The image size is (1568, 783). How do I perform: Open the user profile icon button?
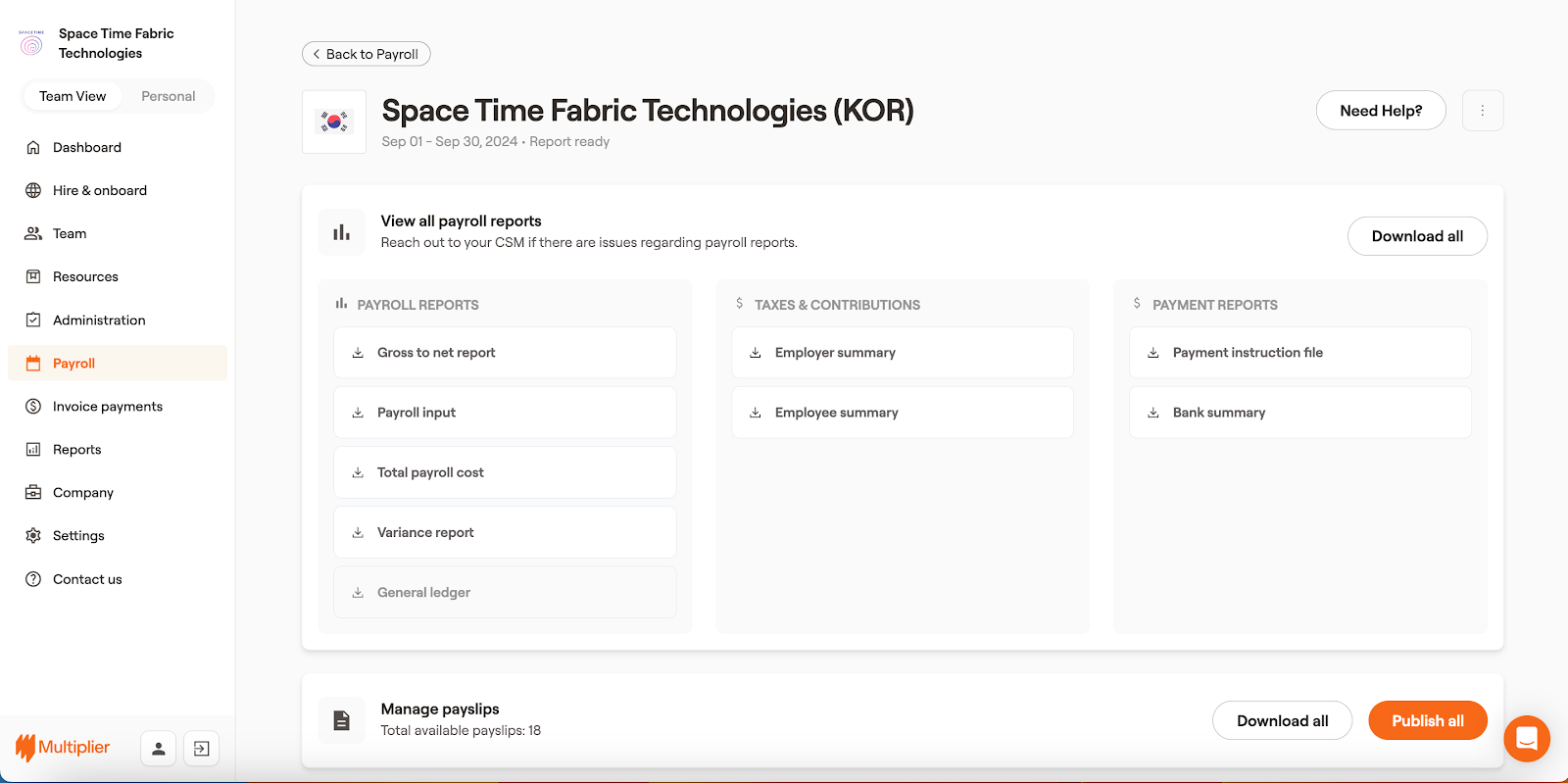159,749
